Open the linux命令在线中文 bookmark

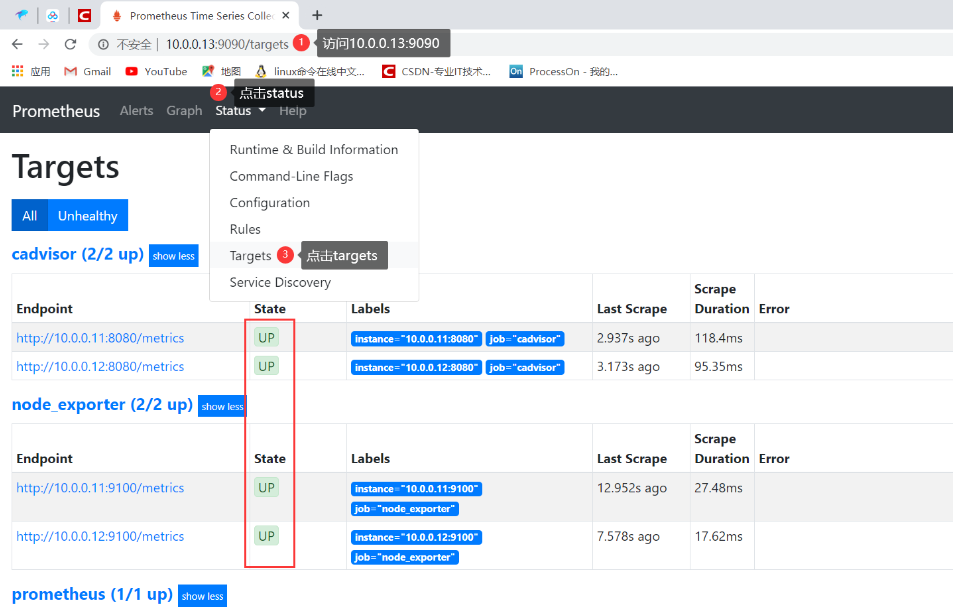pyautogui.click(x=310, y=71)
